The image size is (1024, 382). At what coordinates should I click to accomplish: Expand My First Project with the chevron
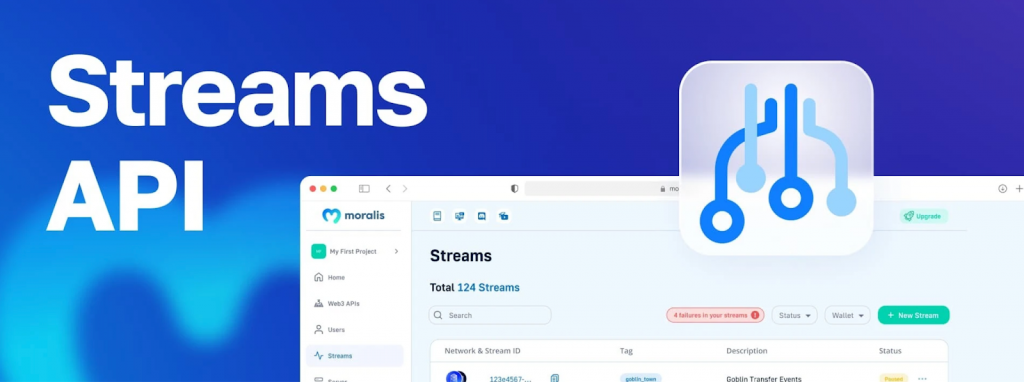pos(396,251)
